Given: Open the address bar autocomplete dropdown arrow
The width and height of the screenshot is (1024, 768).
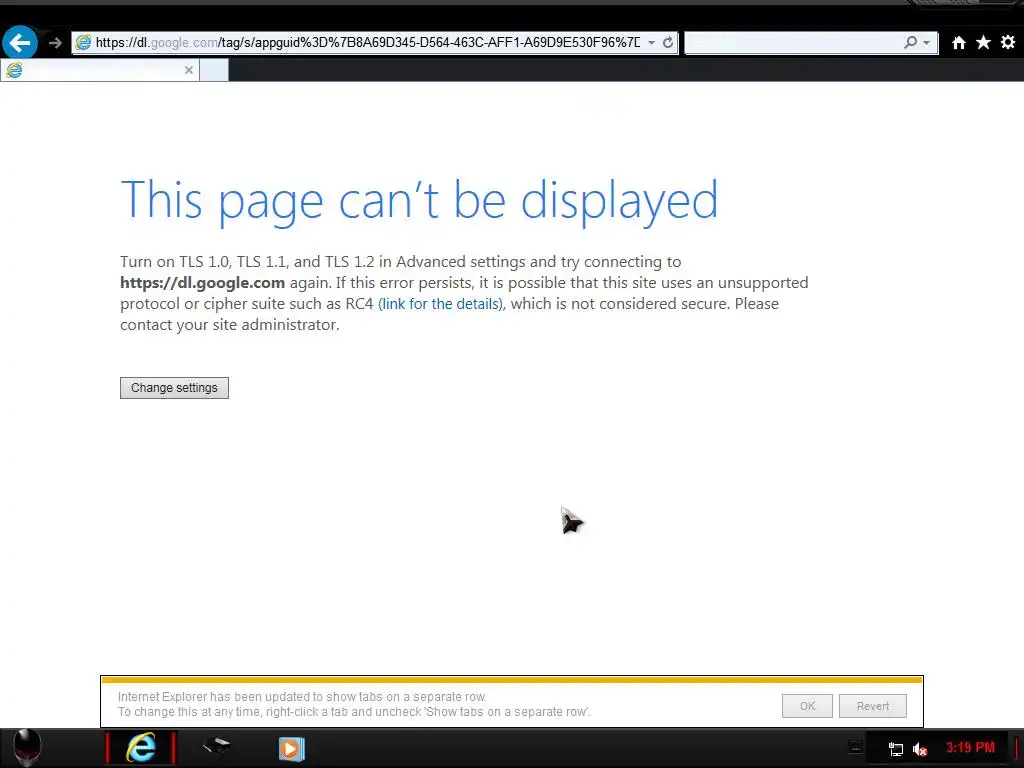Looking at the screenshot, I should point(651,42).
